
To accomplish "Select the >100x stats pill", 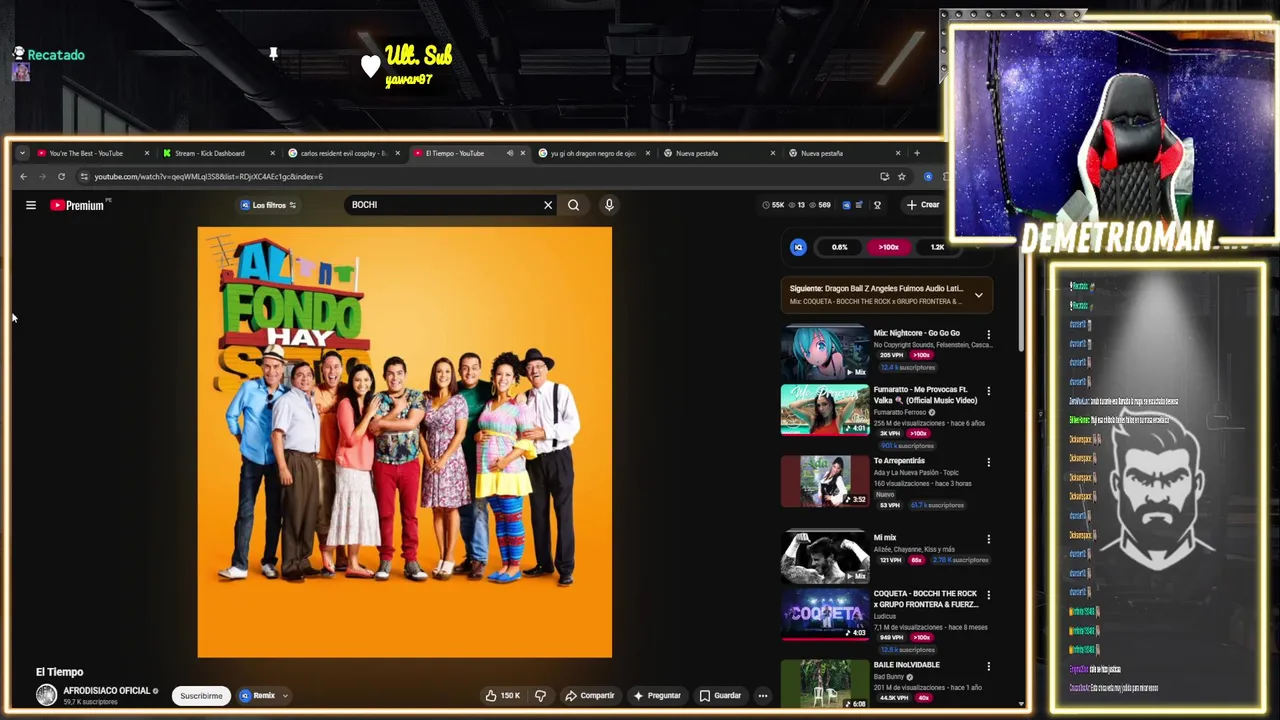I will coord(888,247).
